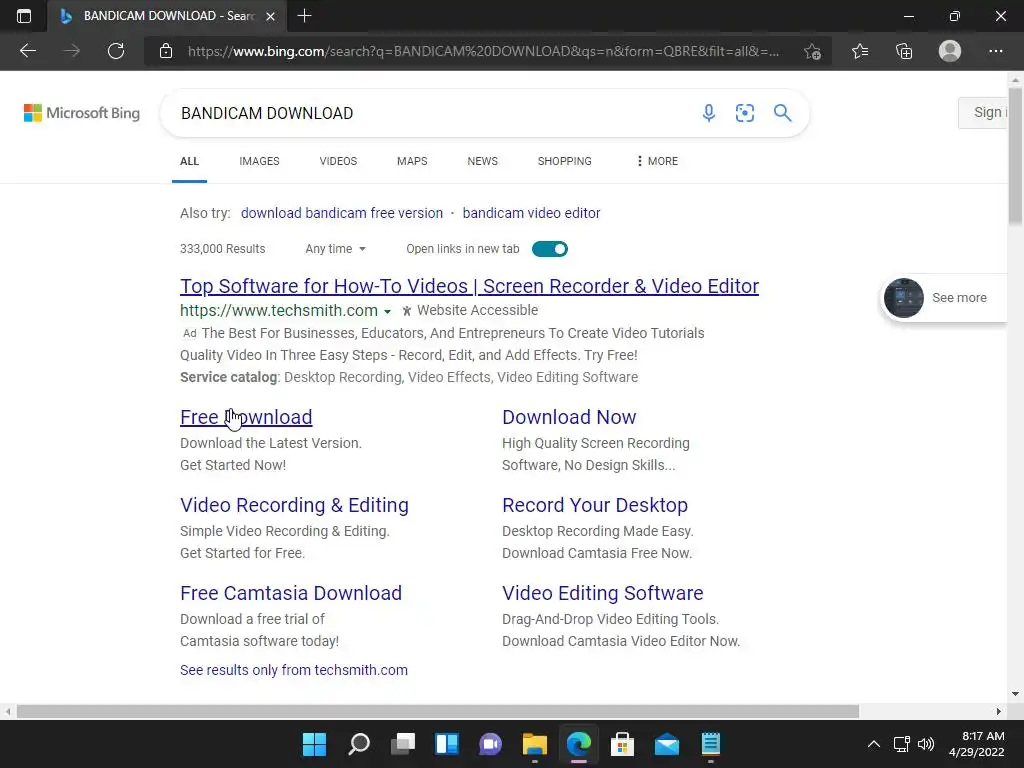Click the scroll down arrow

tap(1016, 694)
